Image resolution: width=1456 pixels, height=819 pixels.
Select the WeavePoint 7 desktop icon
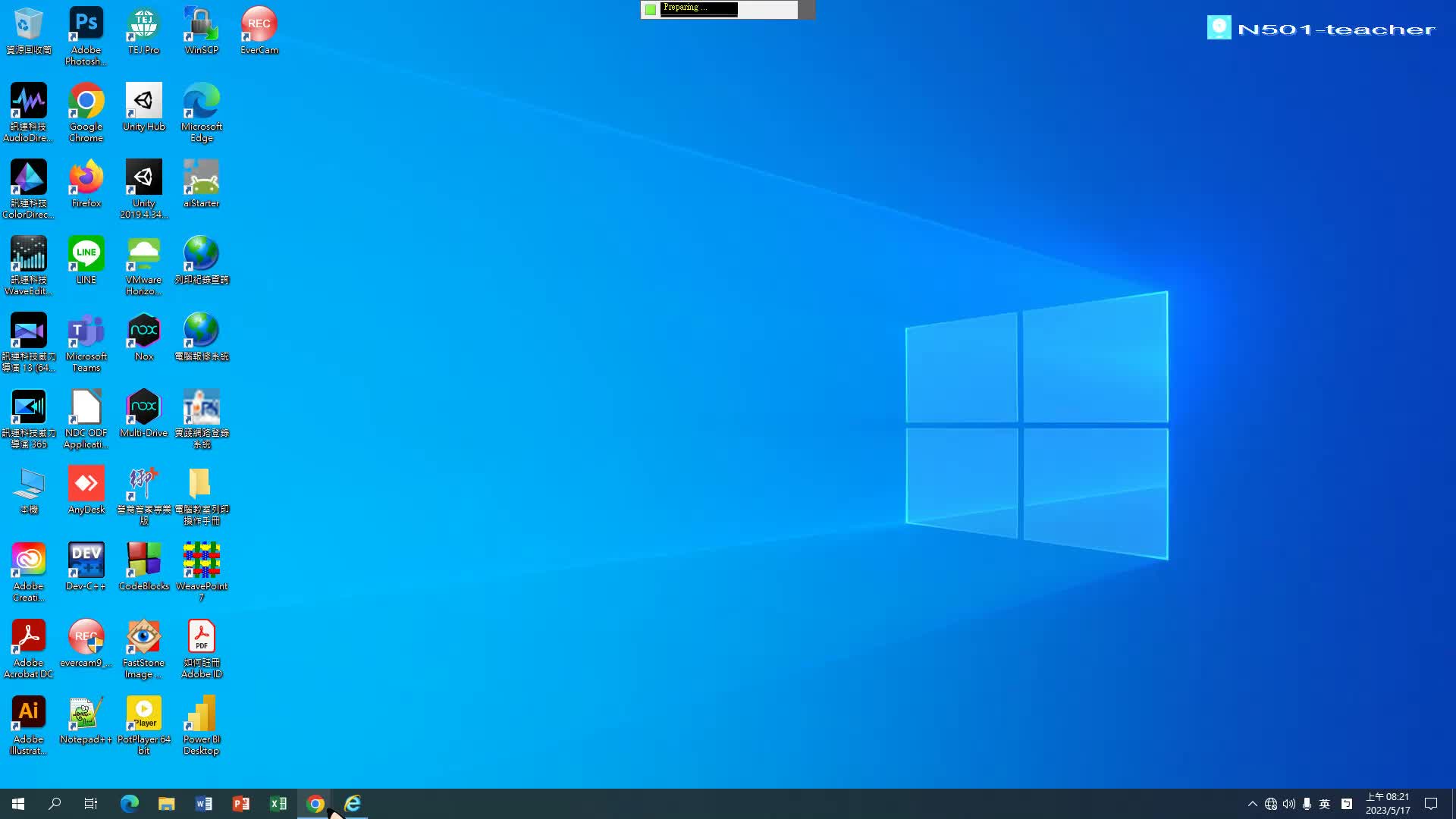click(x=201, y=572)
